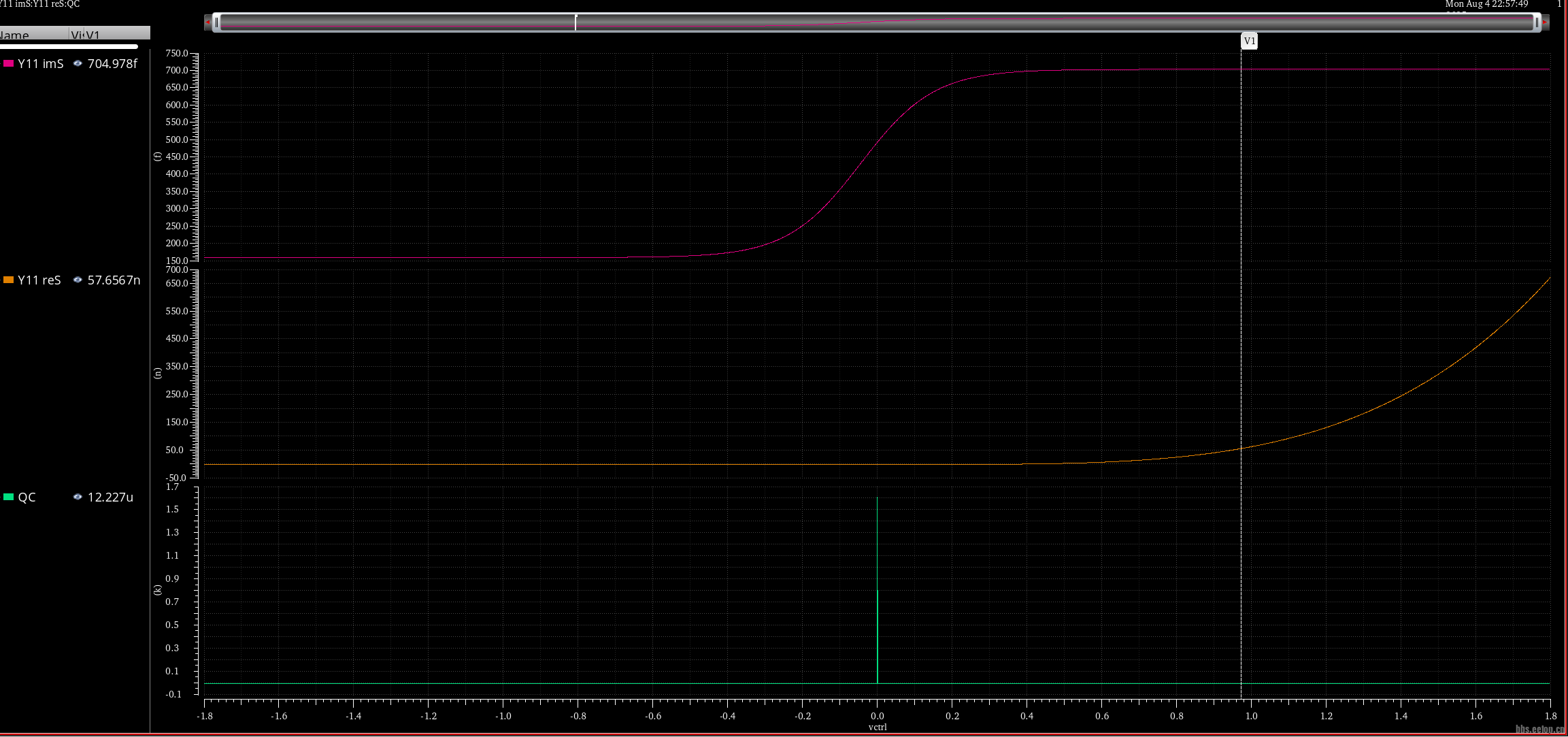Click the 1.7 tick on QC y-axis
The width and height of the screenshot is (1568, 737).
click(173, 487)
